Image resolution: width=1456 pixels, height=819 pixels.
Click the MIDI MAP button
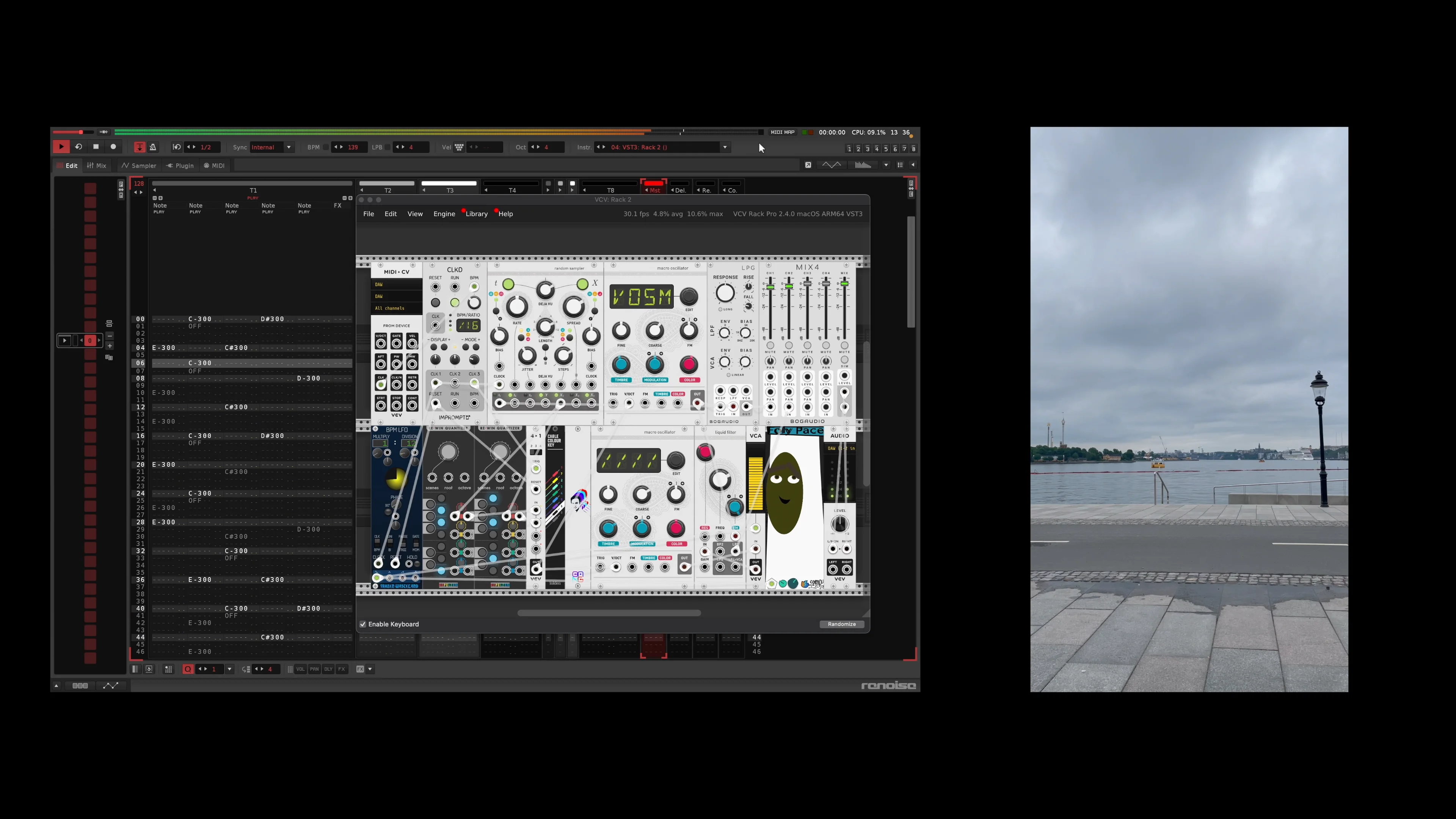pyautogui.click(x=782, y=132)
